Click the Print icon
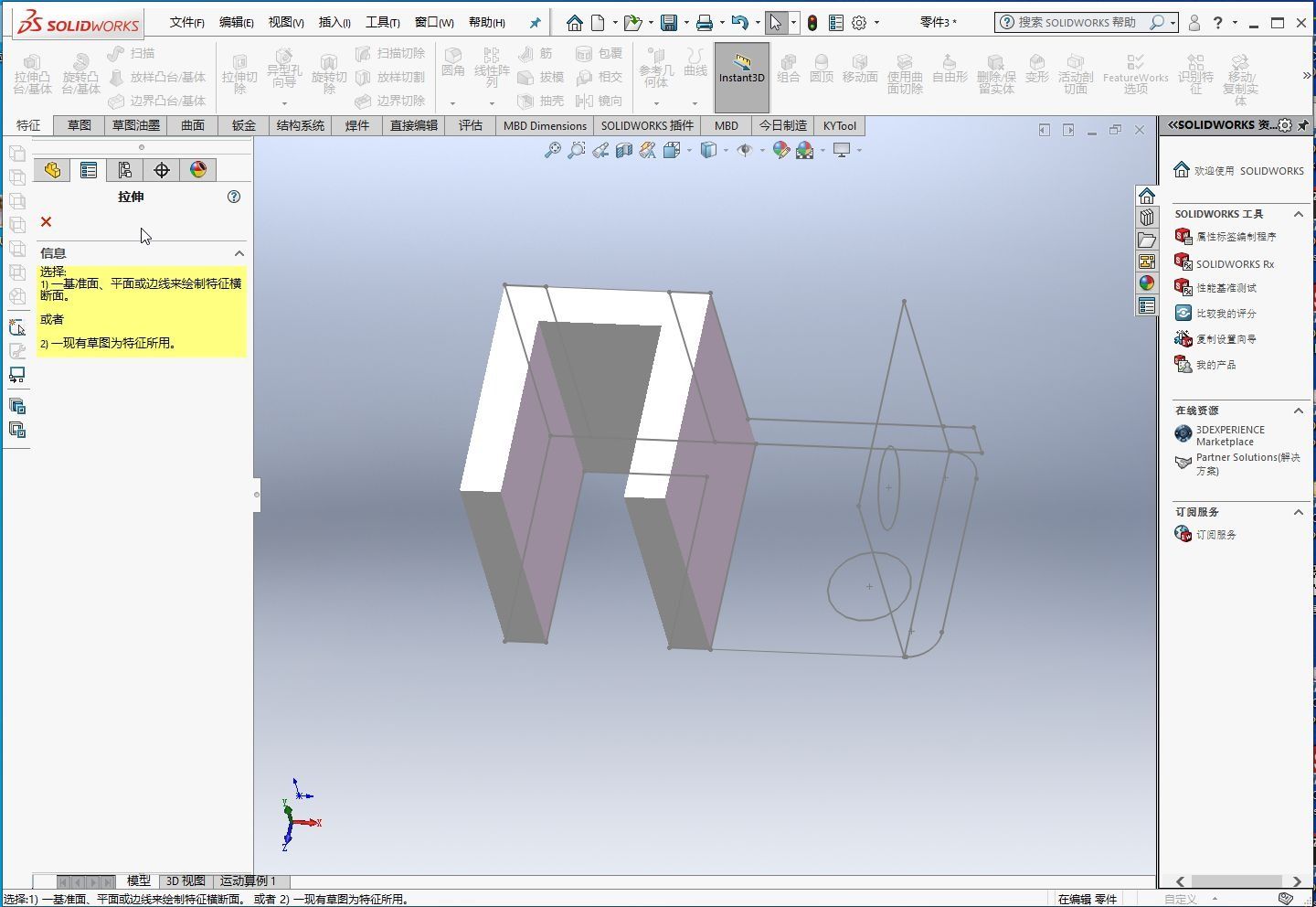Image resolution: width=1316 pixels, height=907 pixels. 705,23
